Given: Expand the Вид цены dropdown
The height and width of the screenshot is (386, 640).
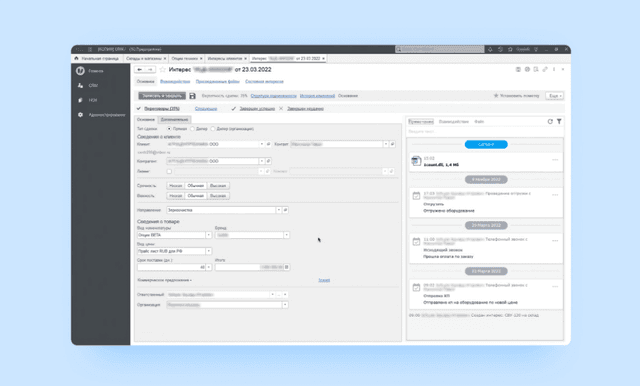Looking at the screenshot, I should (x=209, y=251).
